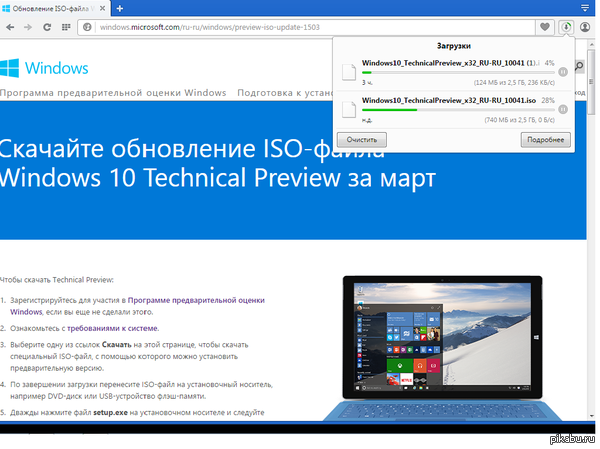Follow Программе предварительной оценки Windows link
The width and height of the screenshot is (600, 449).
[x=137, y=306]
